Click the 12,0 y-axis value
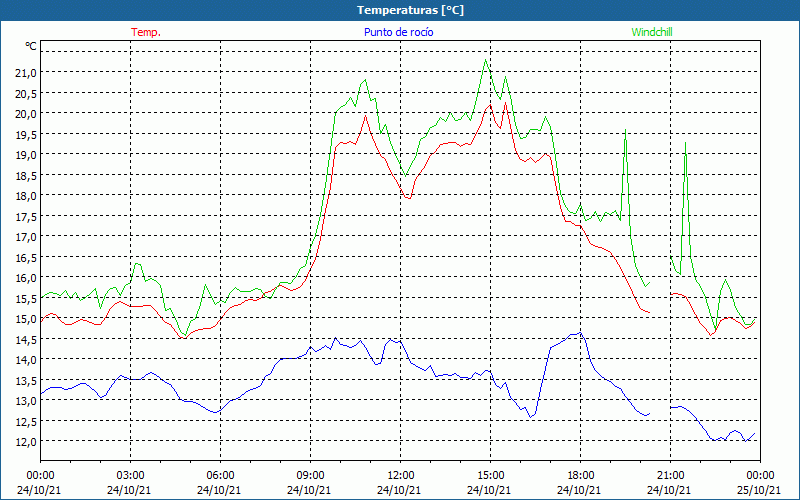Screen dimensions: 800x500 [x=26, y=442]
